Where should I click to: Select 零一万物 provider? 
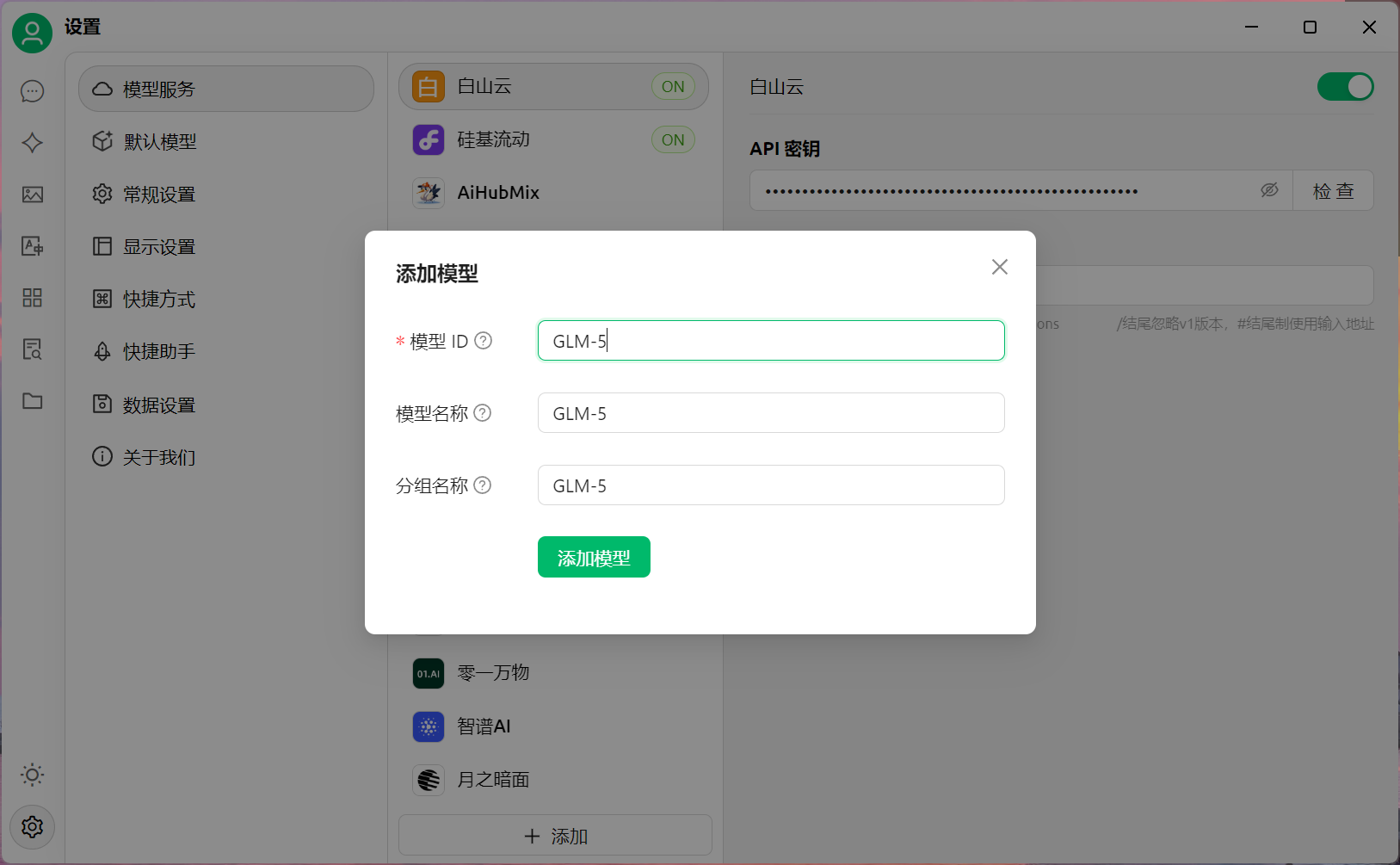point(554,673)
